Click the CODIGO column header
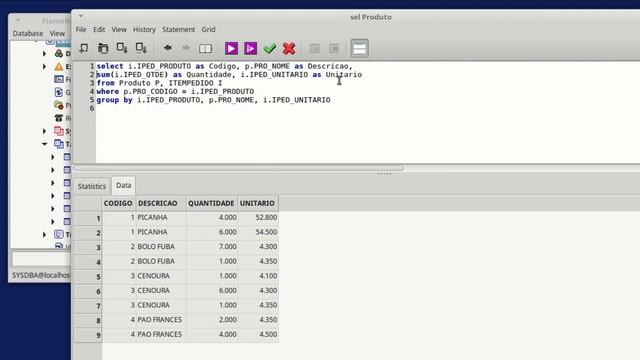640x360 pixels. pos(118,203)
